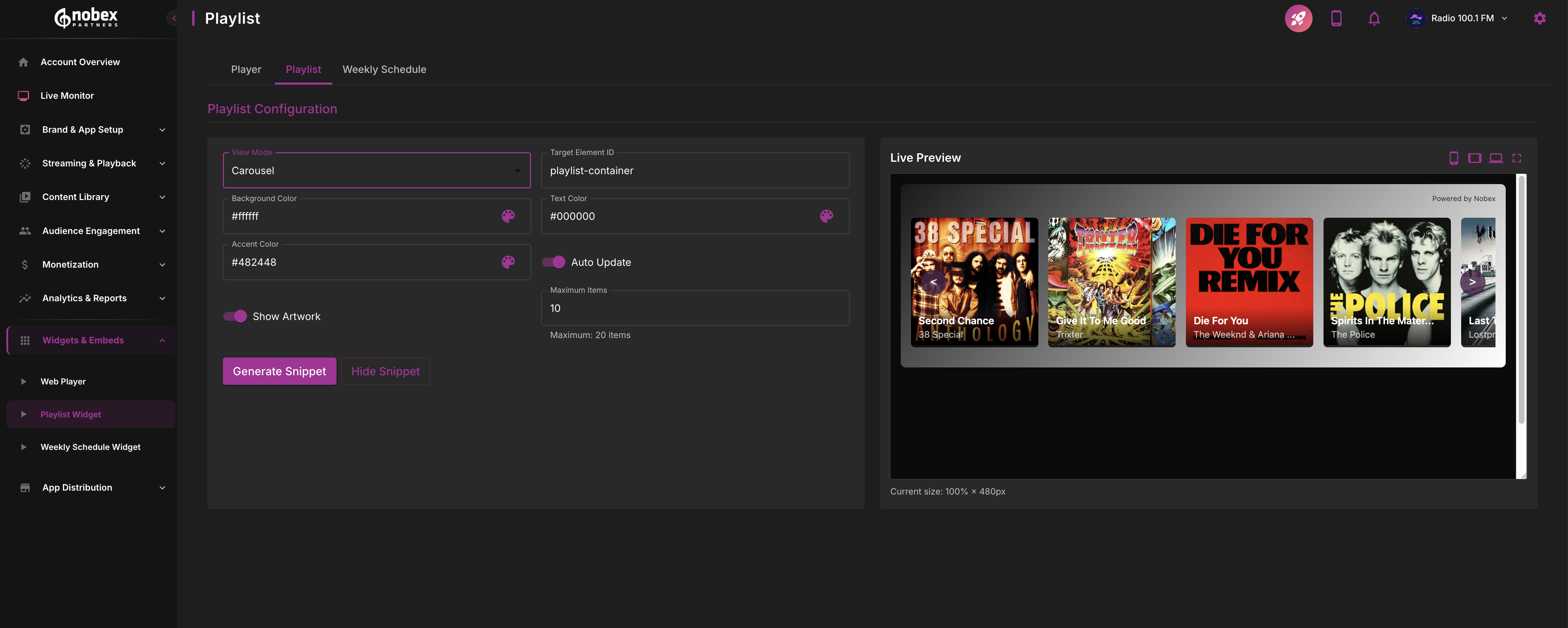Turn off Show Artwork switch
Image resolution: width=1568 pixels, height=628 pixels.
click(x=235, y=316)
